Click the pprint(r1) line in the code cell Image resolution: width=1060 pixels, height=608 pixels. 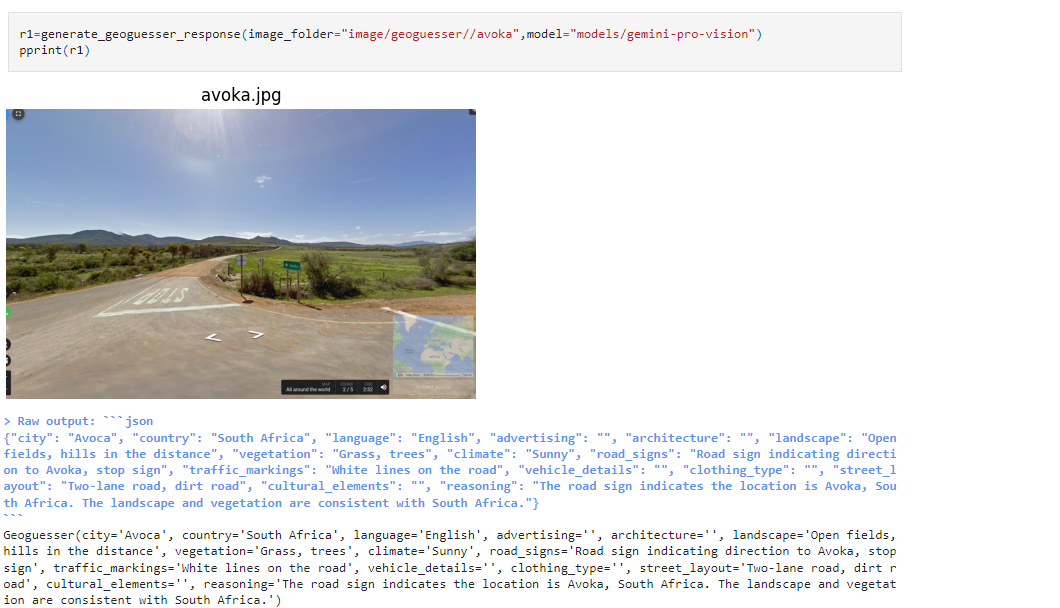click(55, 50)
